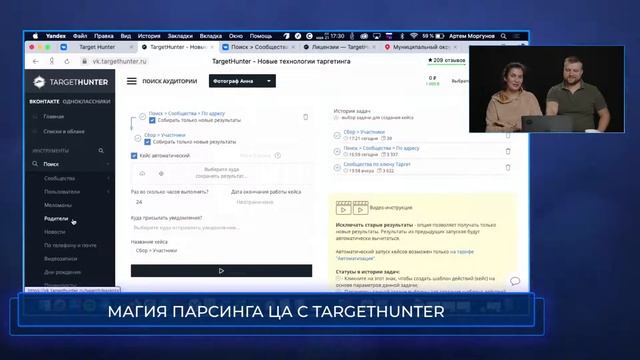Open Новости tool in sidebar
This screenshot has width=640, height=360.
pos(55,232)
